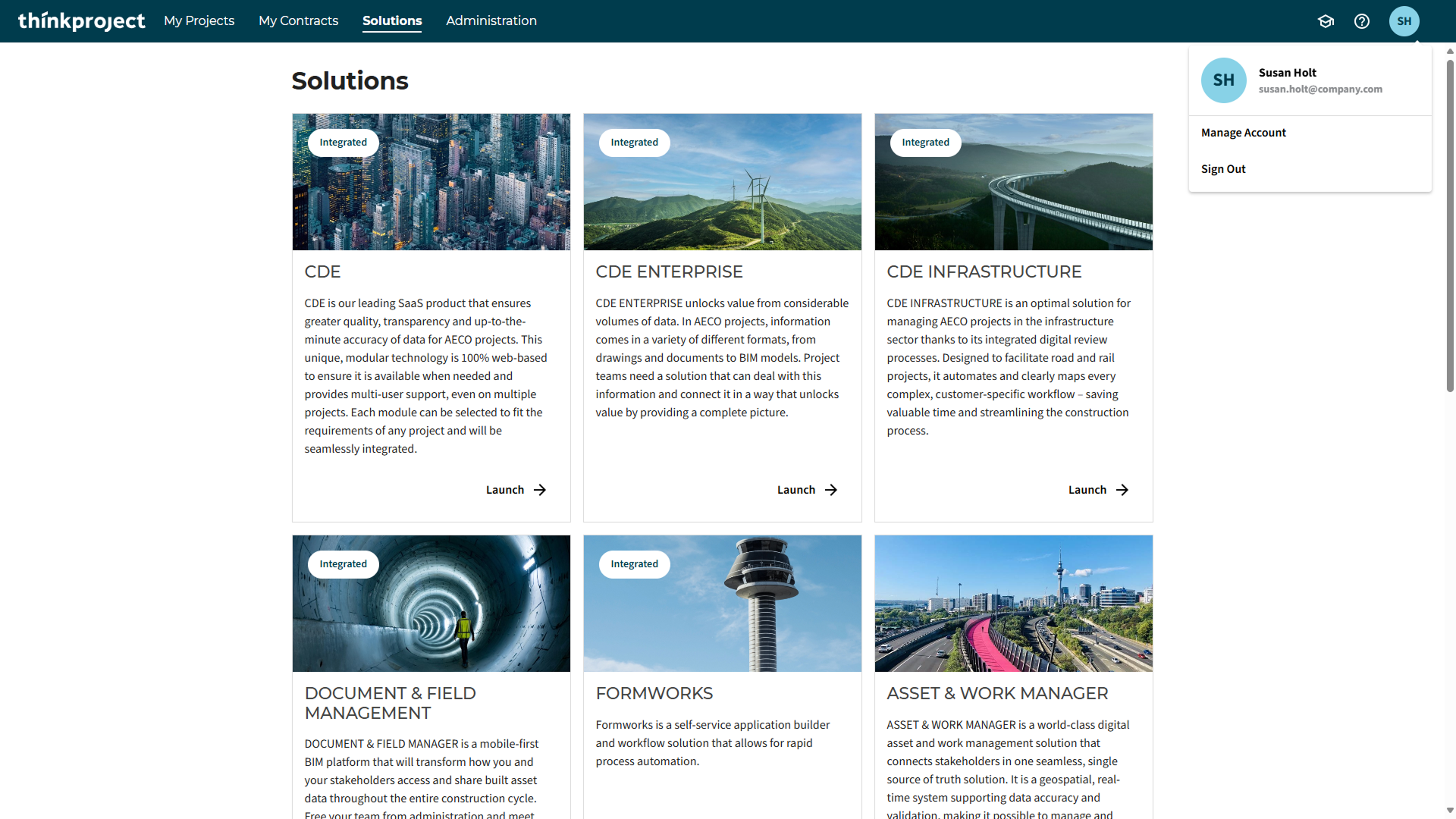
Task: Select the Administration nav item
Action: (491, 21)
